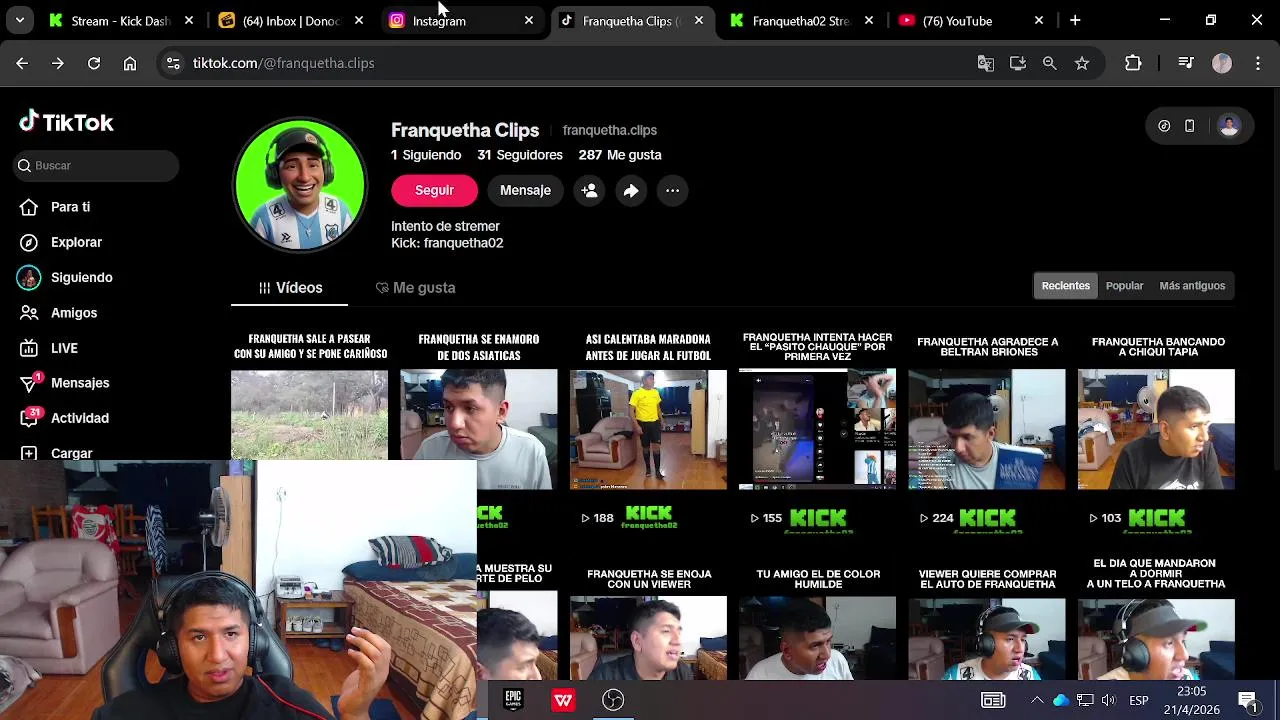Screen dimensions: 1280x720
Task: Click the Franquetha Clips profile picture
Action: (300, 185)
